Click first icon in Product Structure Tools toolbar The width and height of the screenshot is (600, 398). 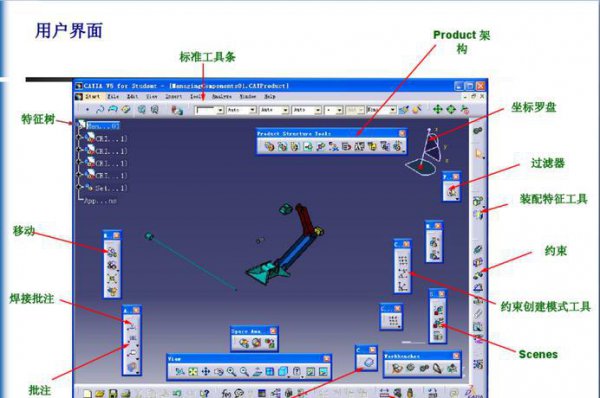tap(269, 146)
